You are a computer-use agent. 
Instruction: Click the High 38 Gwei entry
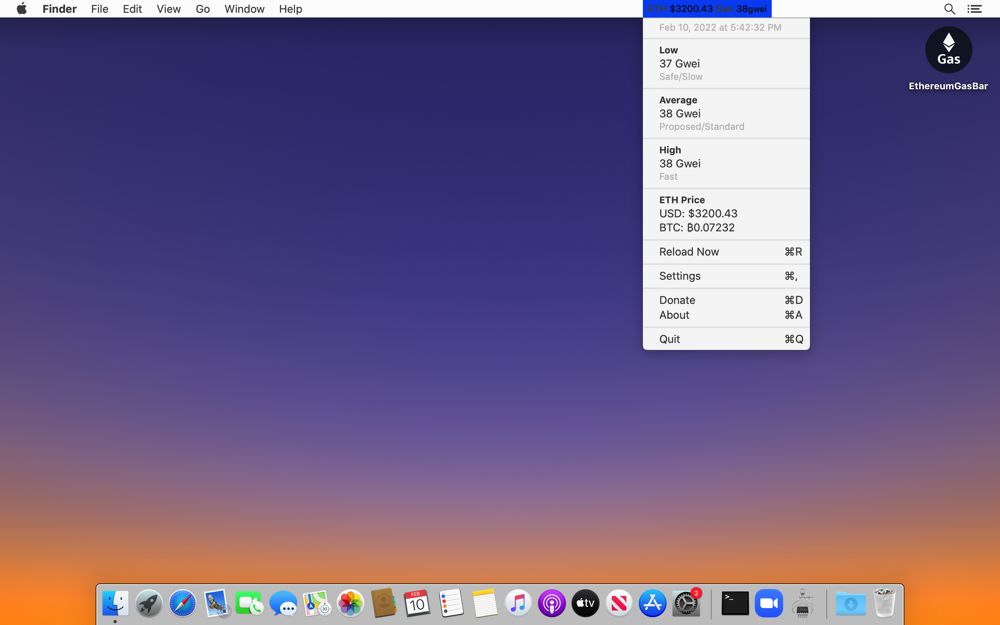point(726,163)
